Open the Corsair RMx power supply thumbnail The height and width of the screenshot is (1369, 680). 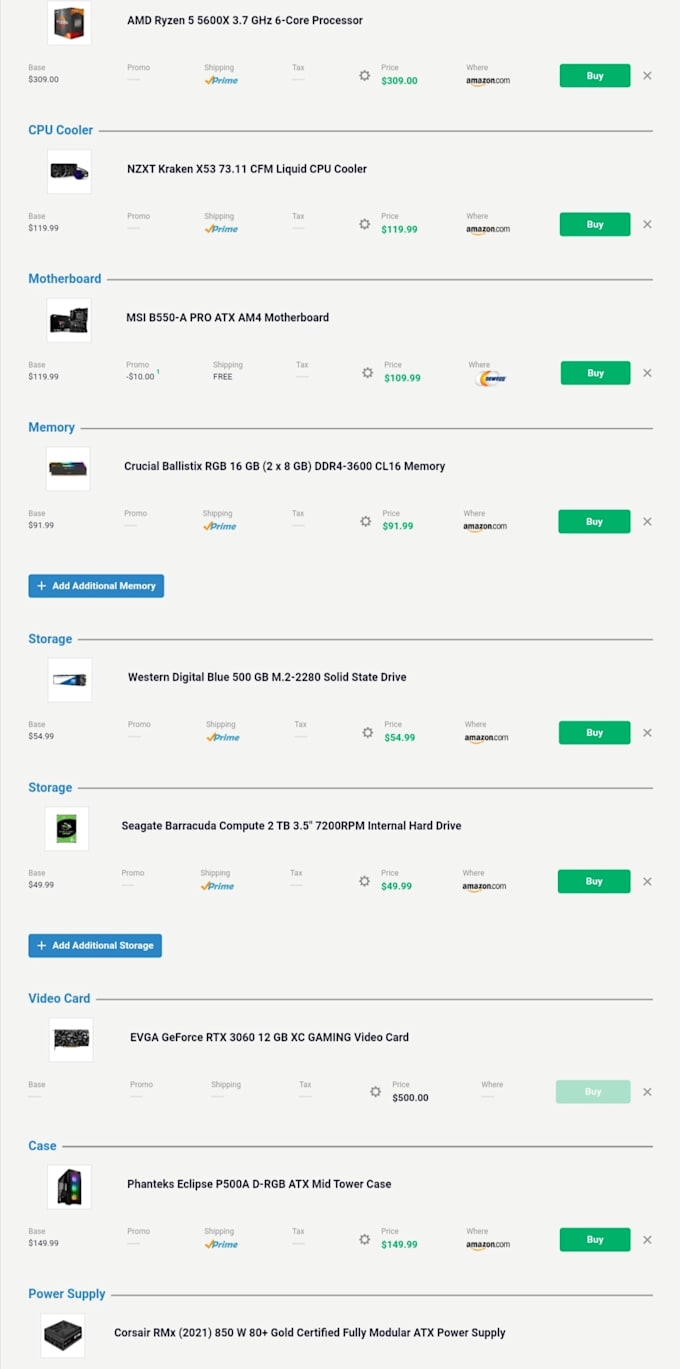click(63, 1335)
